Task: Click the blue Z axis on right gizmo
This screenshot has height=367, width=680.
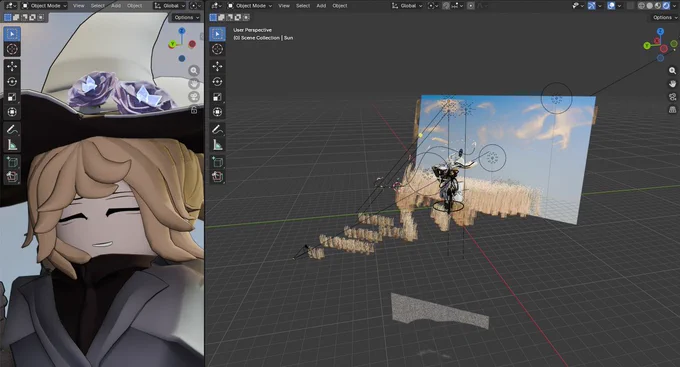Action: (660, 32)
